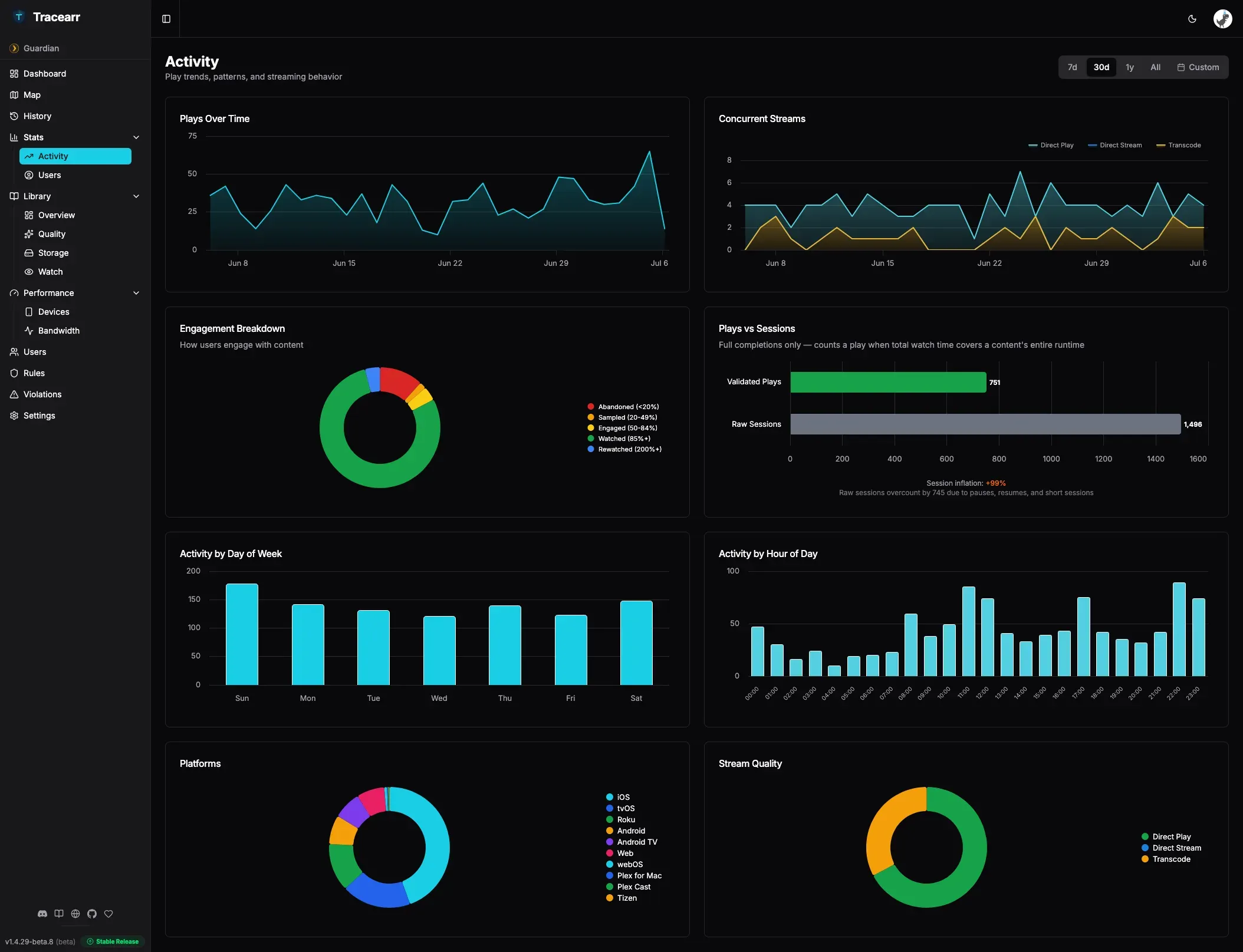The width and height of the screenshot is (1243, 952).
Task: Collapse the Library section chevron
Action: pyautogui.click(x=136, y=196)
